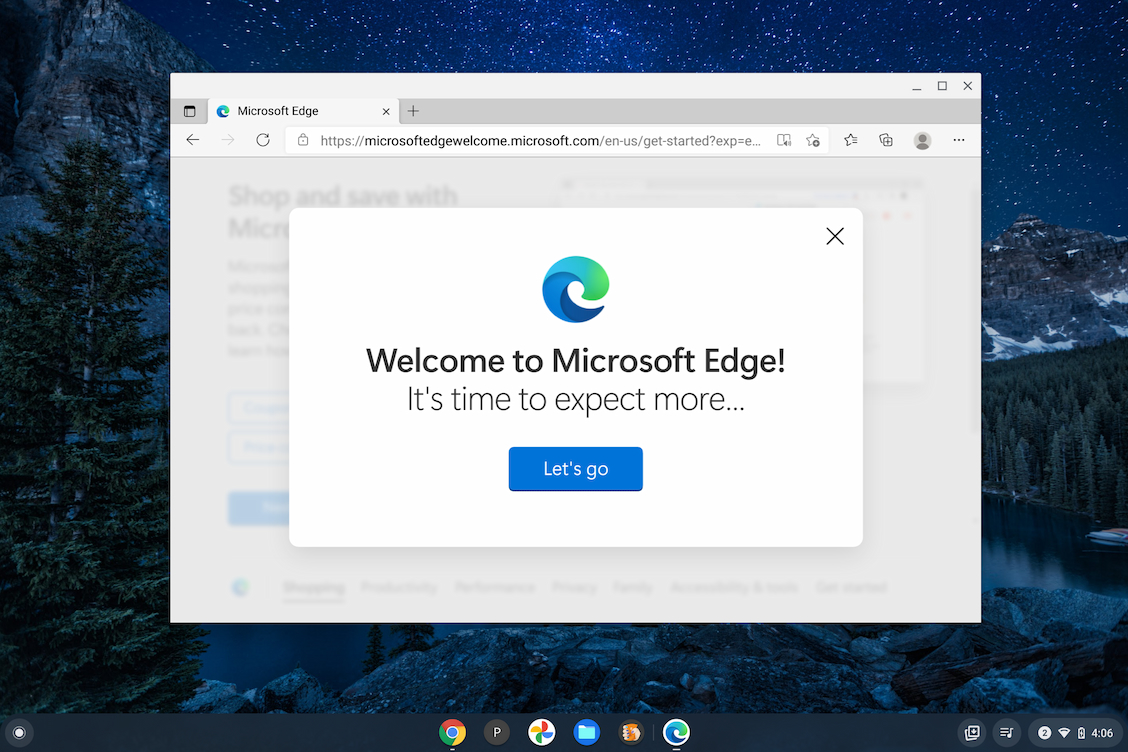Screen dimensions: 1128x752
Task: Open the Files app
Action: [x=586, y=733]
